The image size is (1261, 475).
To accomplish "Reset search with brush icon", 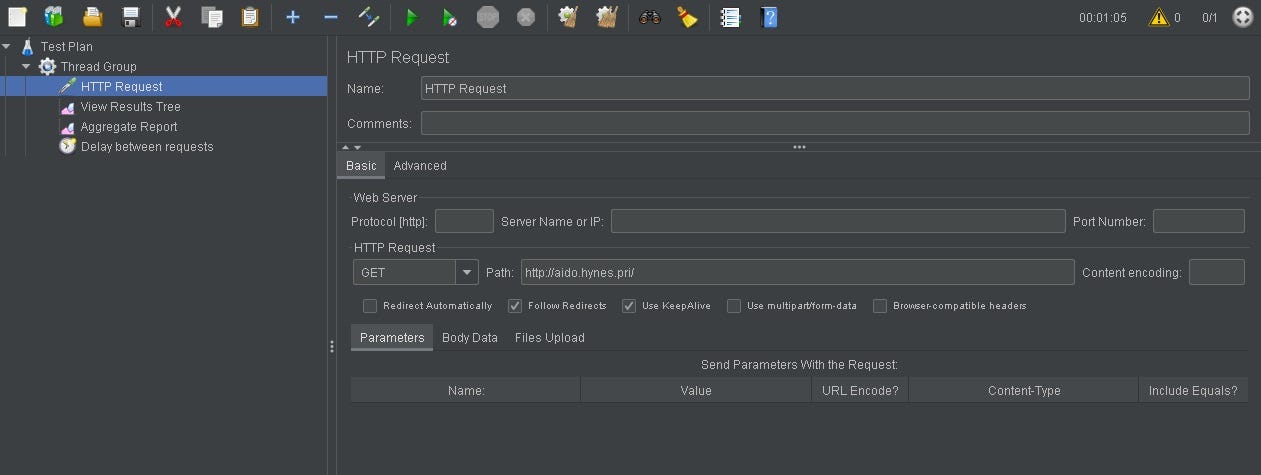I will point(687,17).
